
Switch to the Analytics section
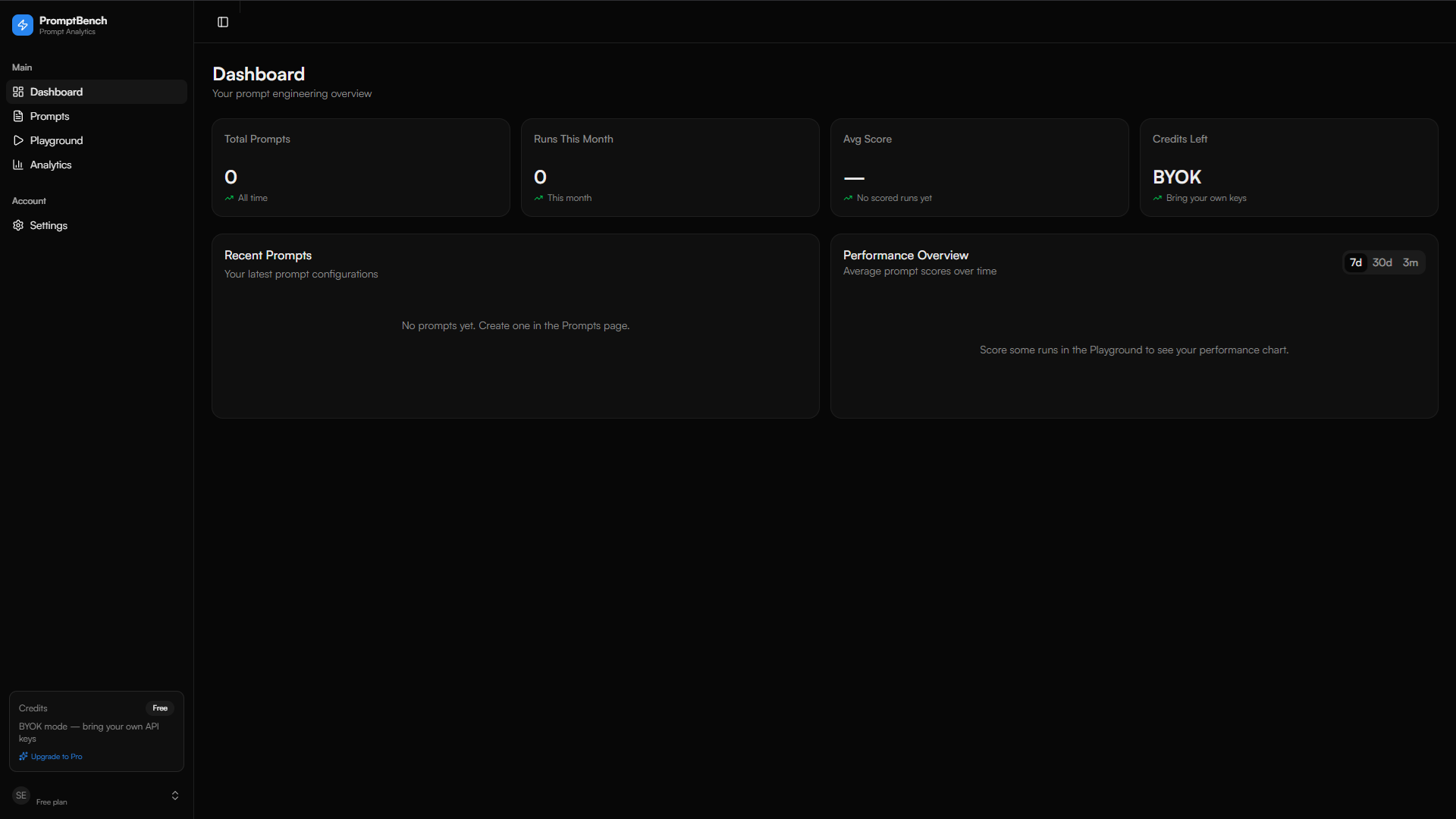click(x=51, y=165)
